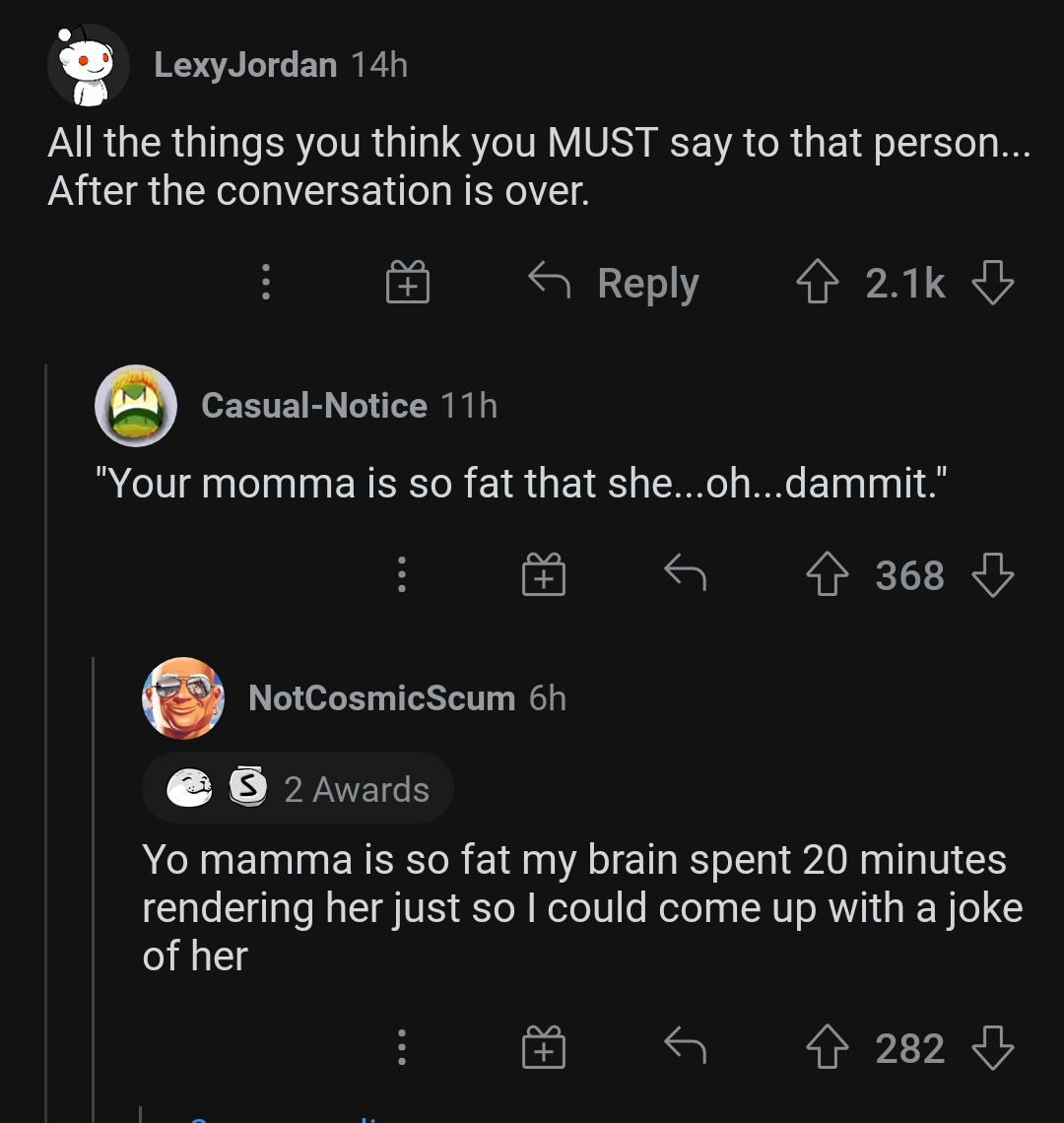The image size is (1064, 1123).
Task: Open the three-dot menu on LexyJordan's post
Action: (x=265, y=283)
